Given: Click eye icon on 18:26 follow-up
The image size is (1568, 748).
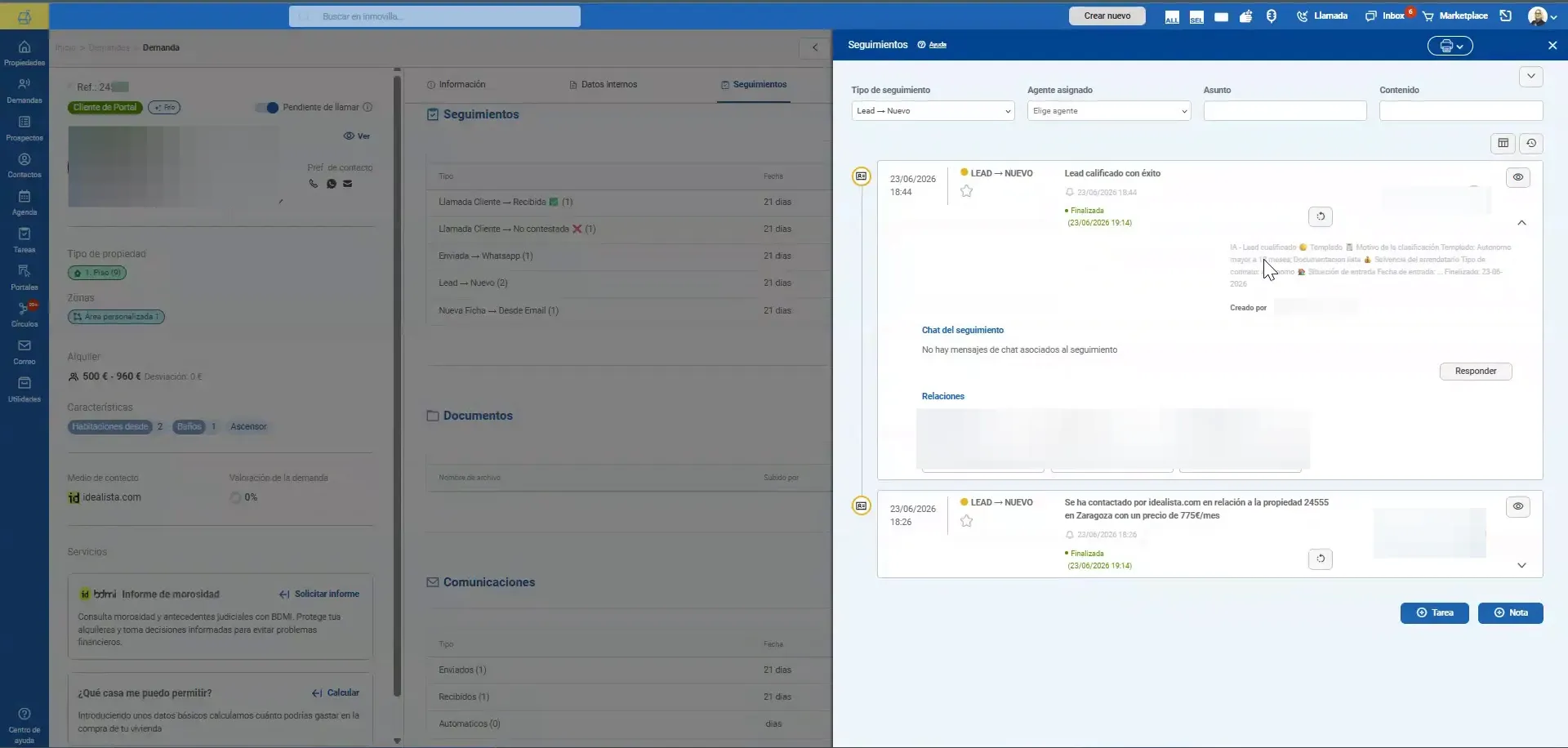Looking at the screenshot, I should (x=1518, y=506).
